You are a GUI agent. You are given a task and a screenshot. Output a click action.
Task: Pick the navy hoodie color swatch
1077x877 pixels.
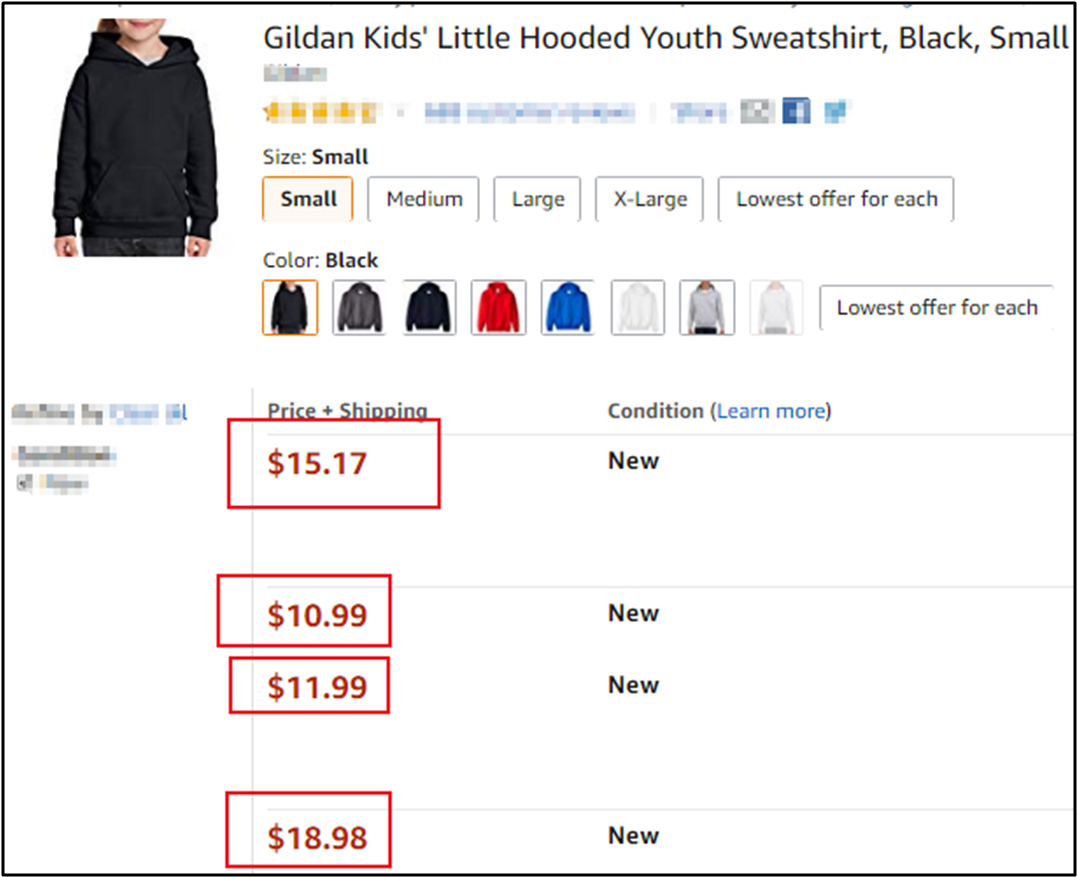429,307
